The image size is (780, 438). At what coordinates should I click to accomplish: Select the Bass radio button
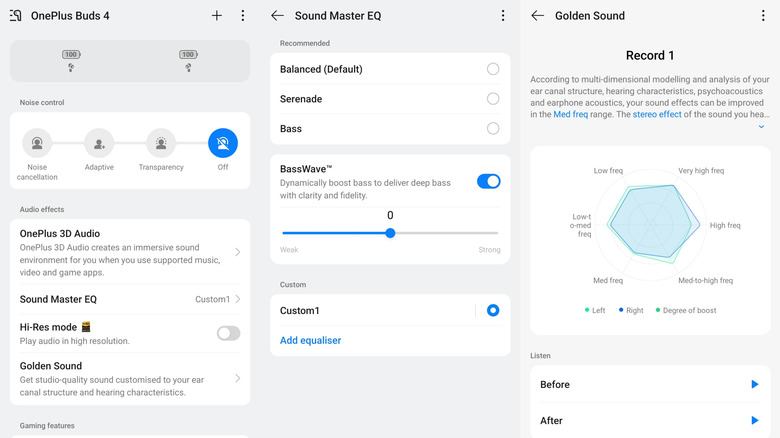493,128
